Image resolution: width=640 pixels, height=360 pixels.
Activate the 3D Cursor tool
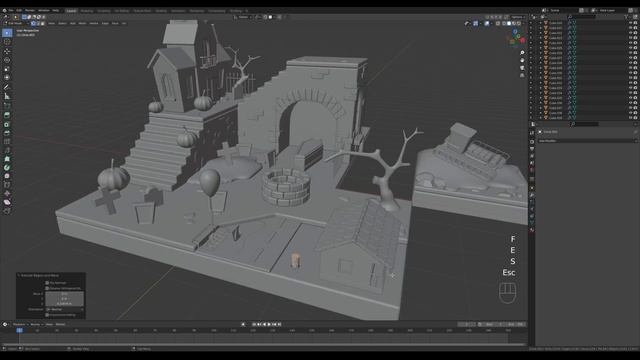(7, 42)
